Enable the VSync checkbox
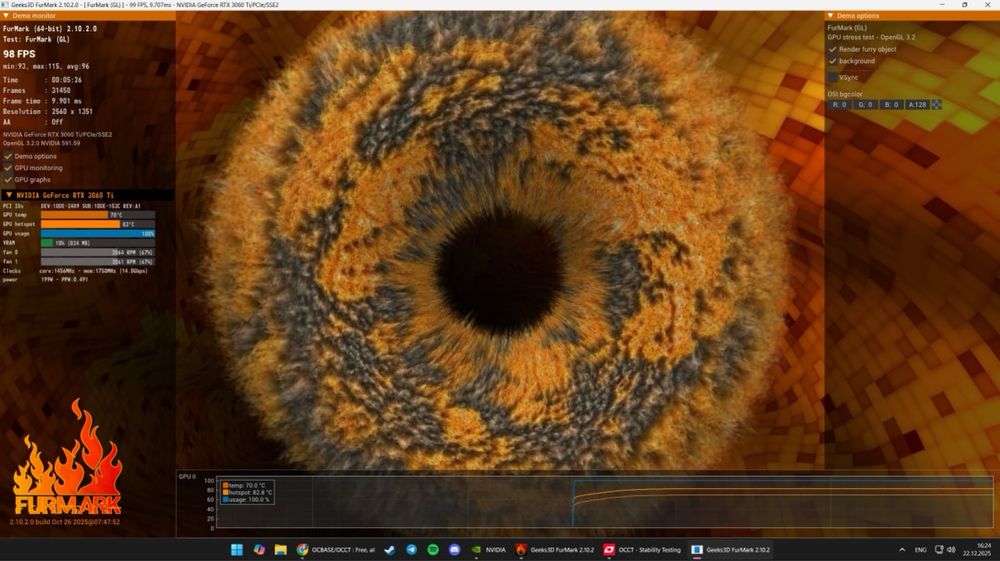This screenshot has height=561, width=1000. (x=832, y=77)
